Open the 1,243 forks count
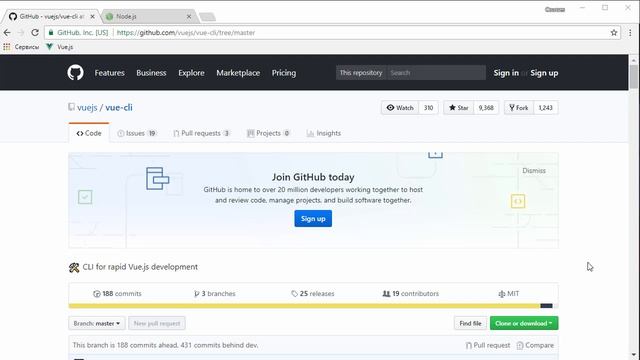 [x=545, y=108]
